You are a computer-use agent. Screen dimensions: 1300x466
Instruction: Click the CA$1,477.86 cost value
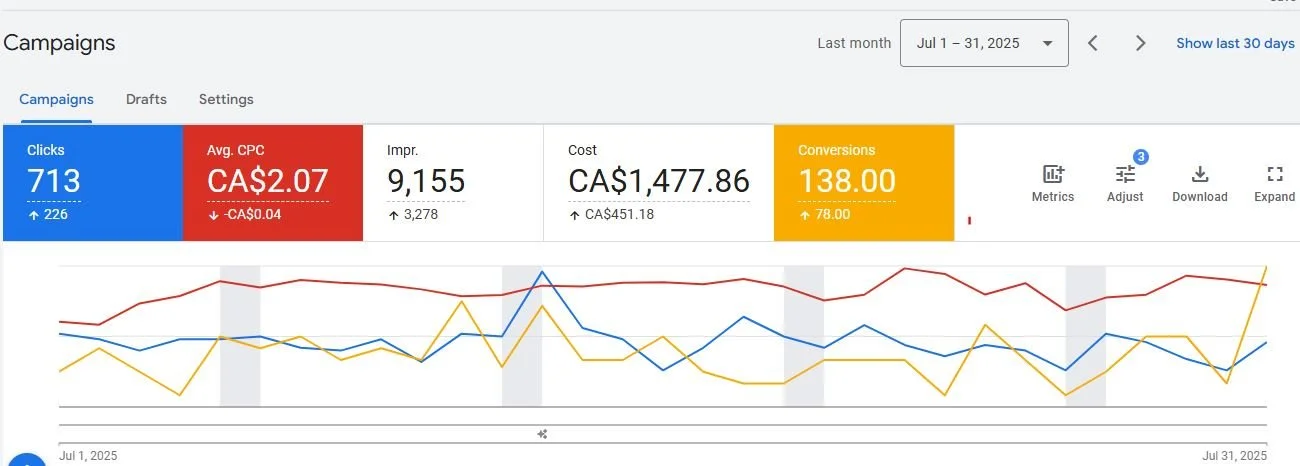[x=659, y=181]
